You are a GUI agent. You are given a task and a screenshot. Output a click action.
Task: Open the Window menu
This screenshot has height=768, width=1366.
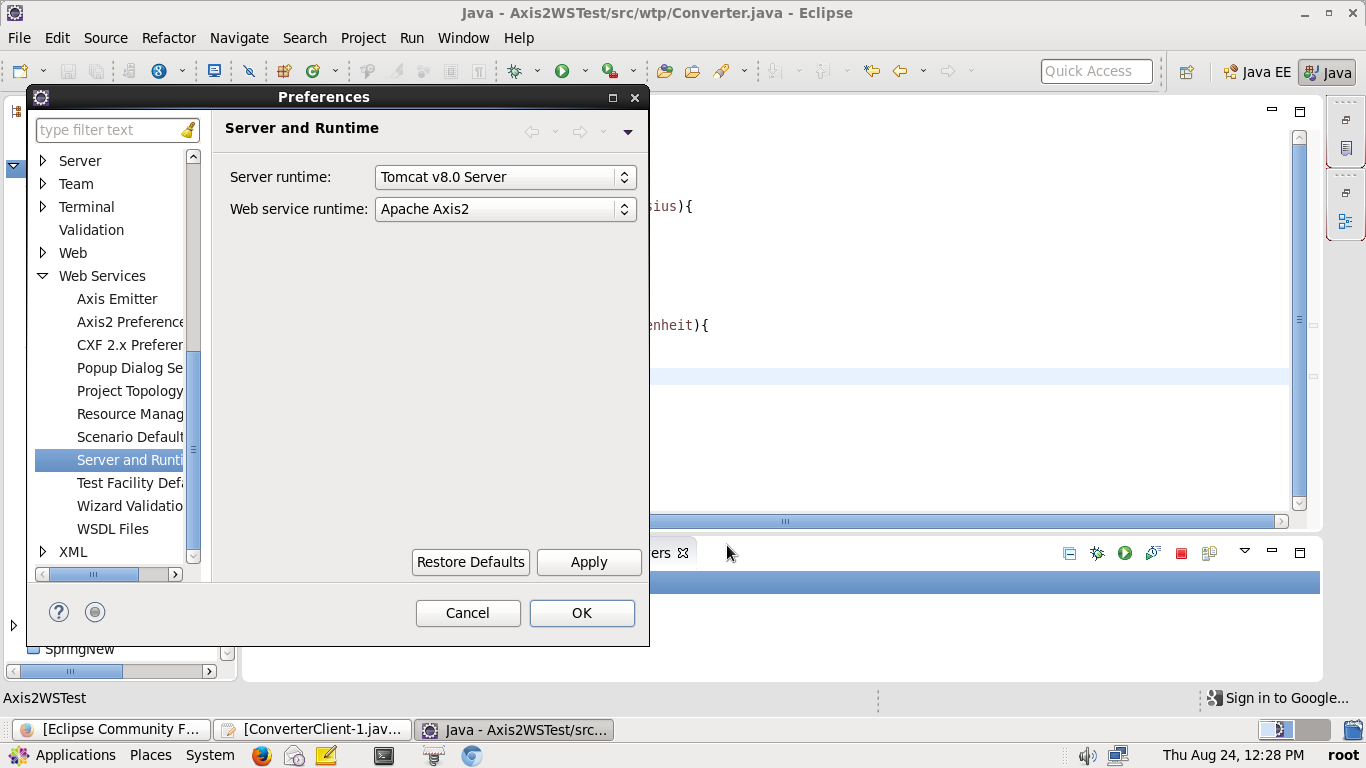[463, 38]
